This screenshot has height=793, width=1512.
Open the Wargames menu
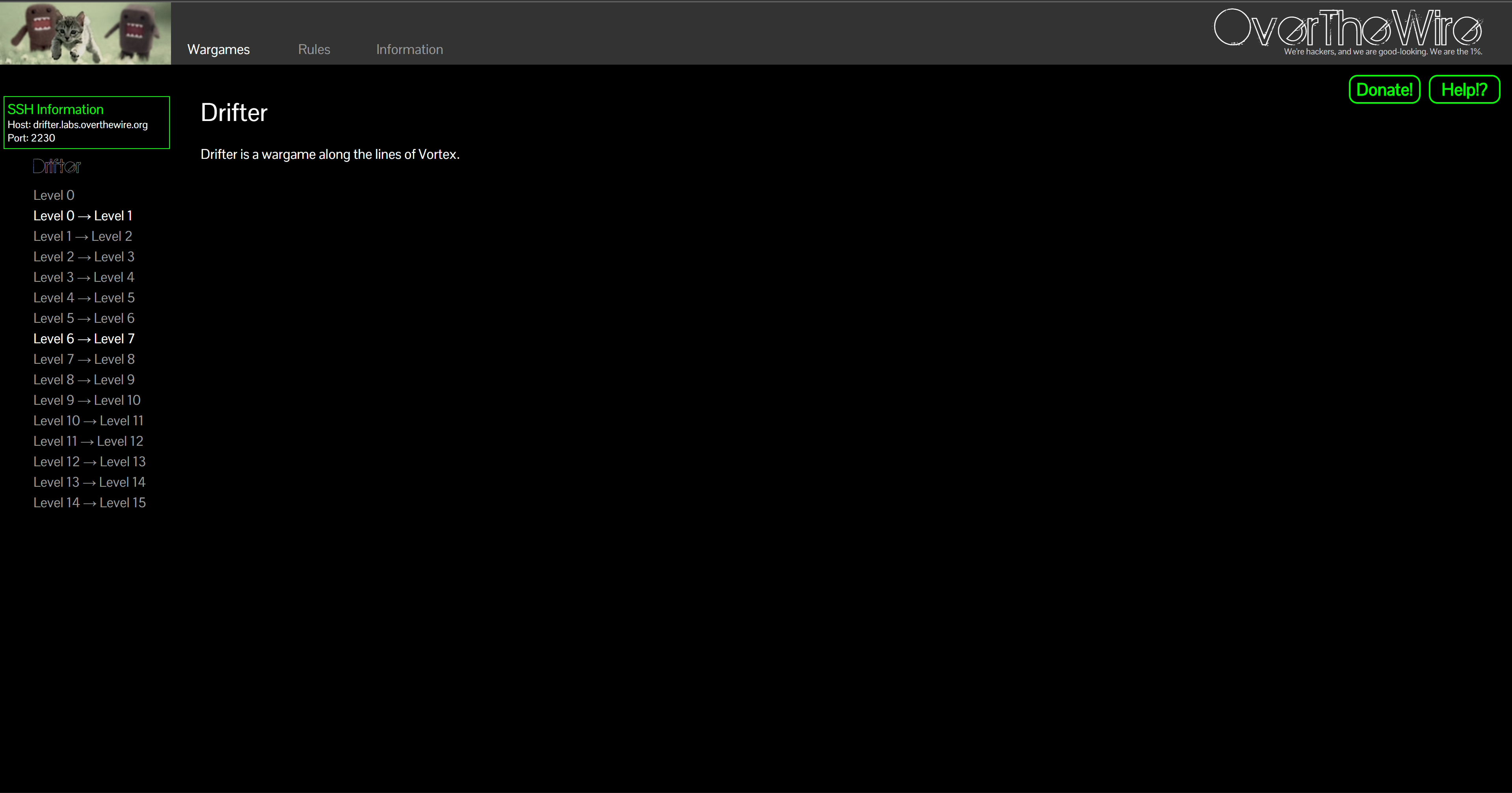[218, 50]
